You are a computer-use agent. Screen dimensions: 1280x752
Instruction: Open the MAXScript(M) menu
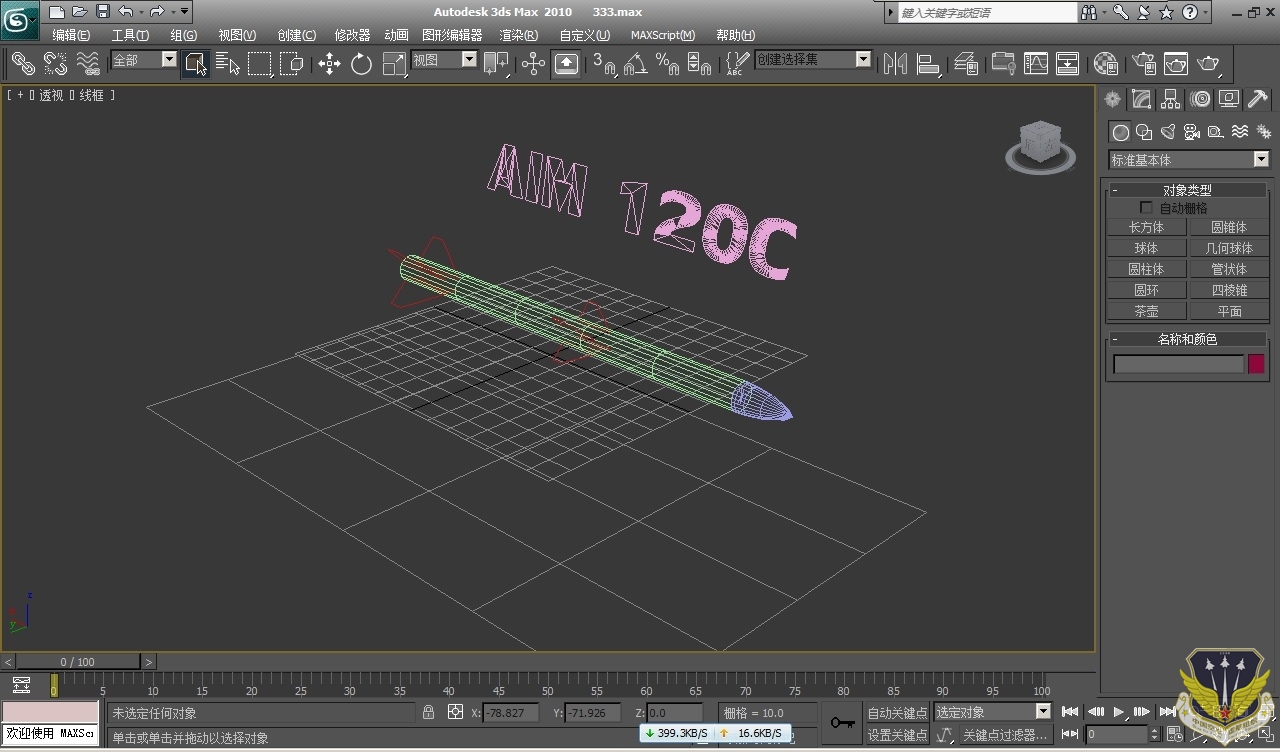[x=663, y=35]
